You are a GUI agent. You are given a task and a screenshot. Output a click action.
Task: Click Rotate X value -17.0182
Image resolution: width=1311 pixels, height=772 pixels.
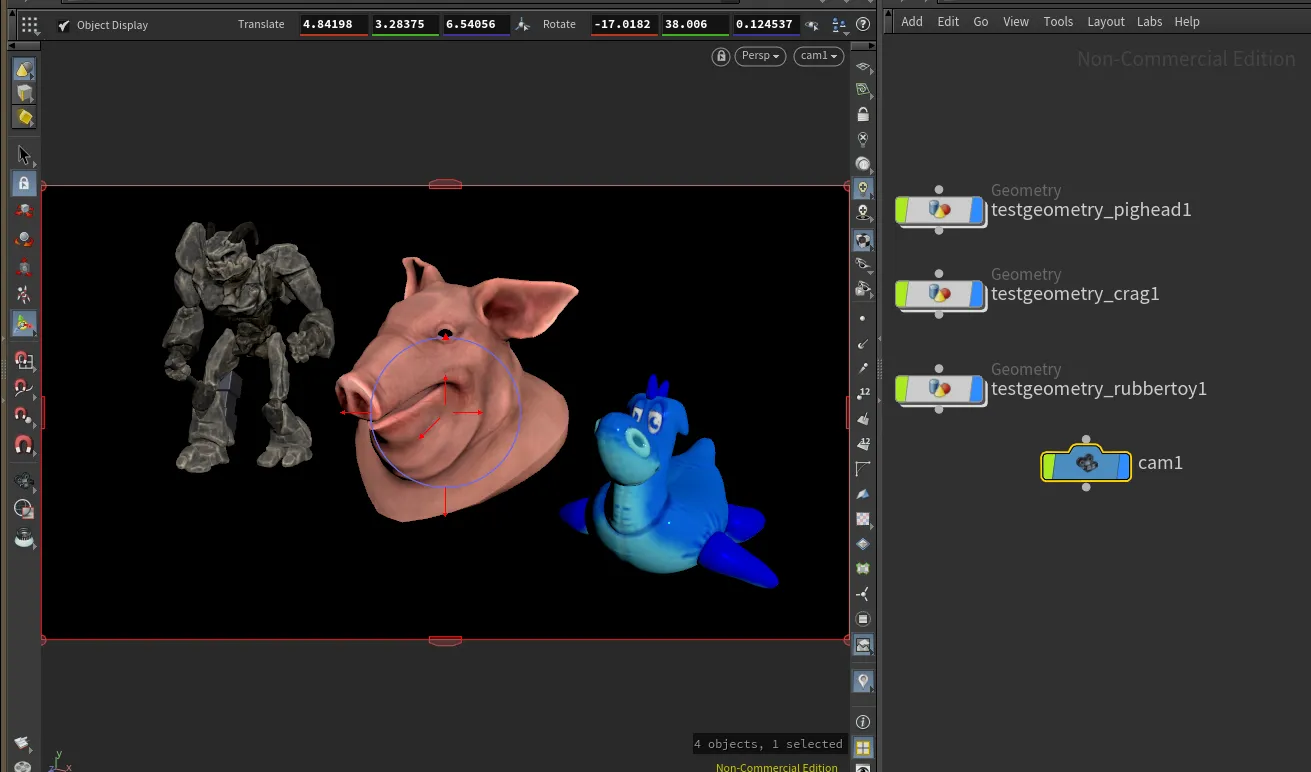[624, 24]
